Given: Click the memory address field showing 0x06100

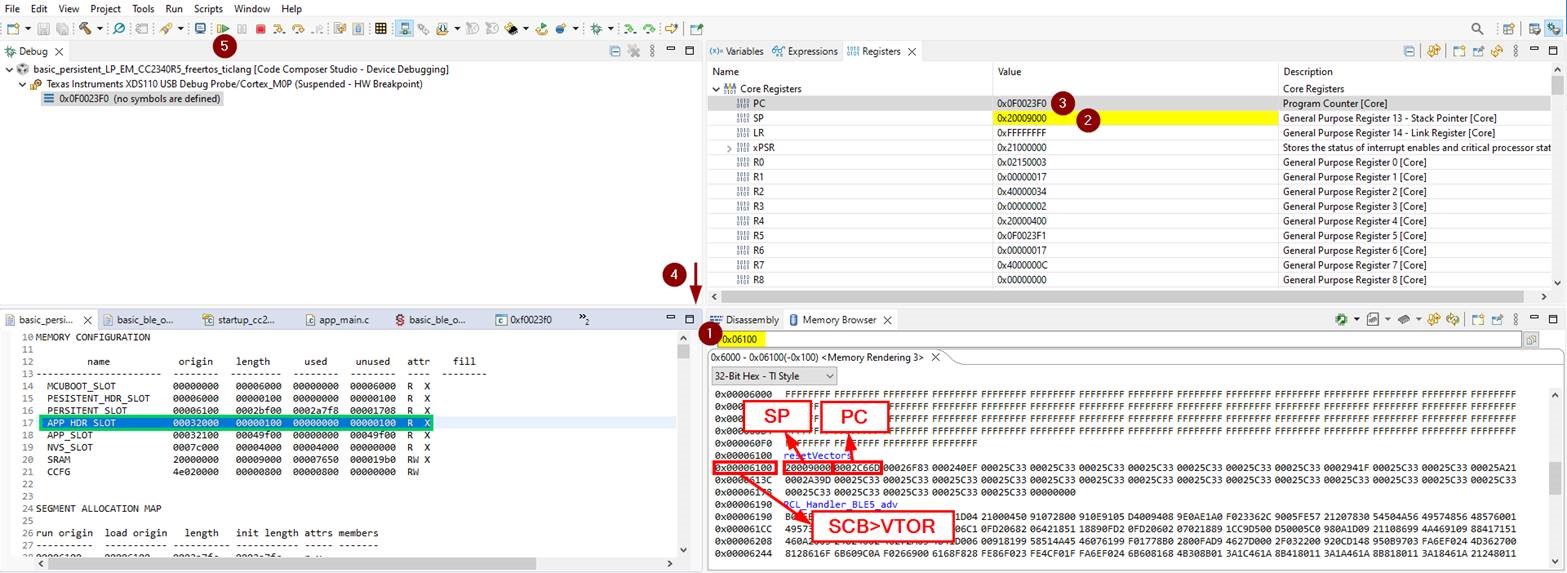Looking at the screenshot, I should tap(1100, 340).
